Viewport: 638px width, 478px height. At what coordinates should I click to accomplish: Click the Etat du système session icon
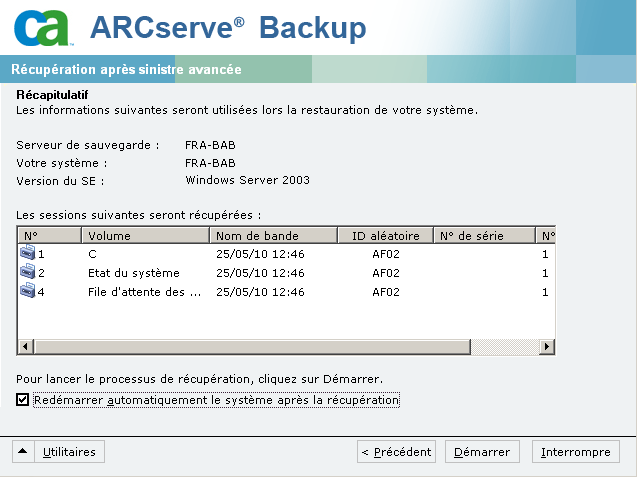[27, 273]
